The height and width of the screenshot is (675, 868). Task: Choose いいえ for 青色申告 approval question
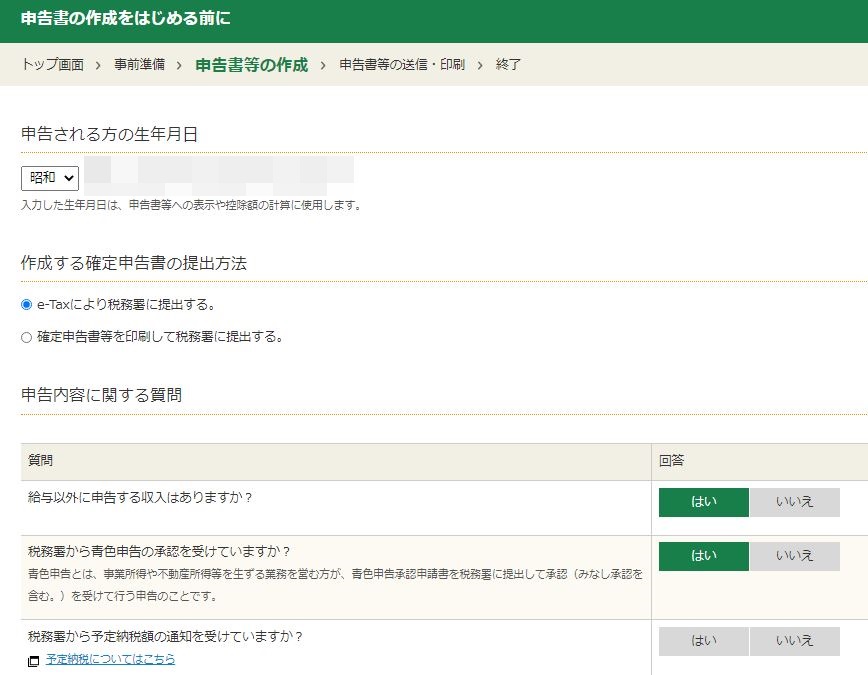click(794, 556)
